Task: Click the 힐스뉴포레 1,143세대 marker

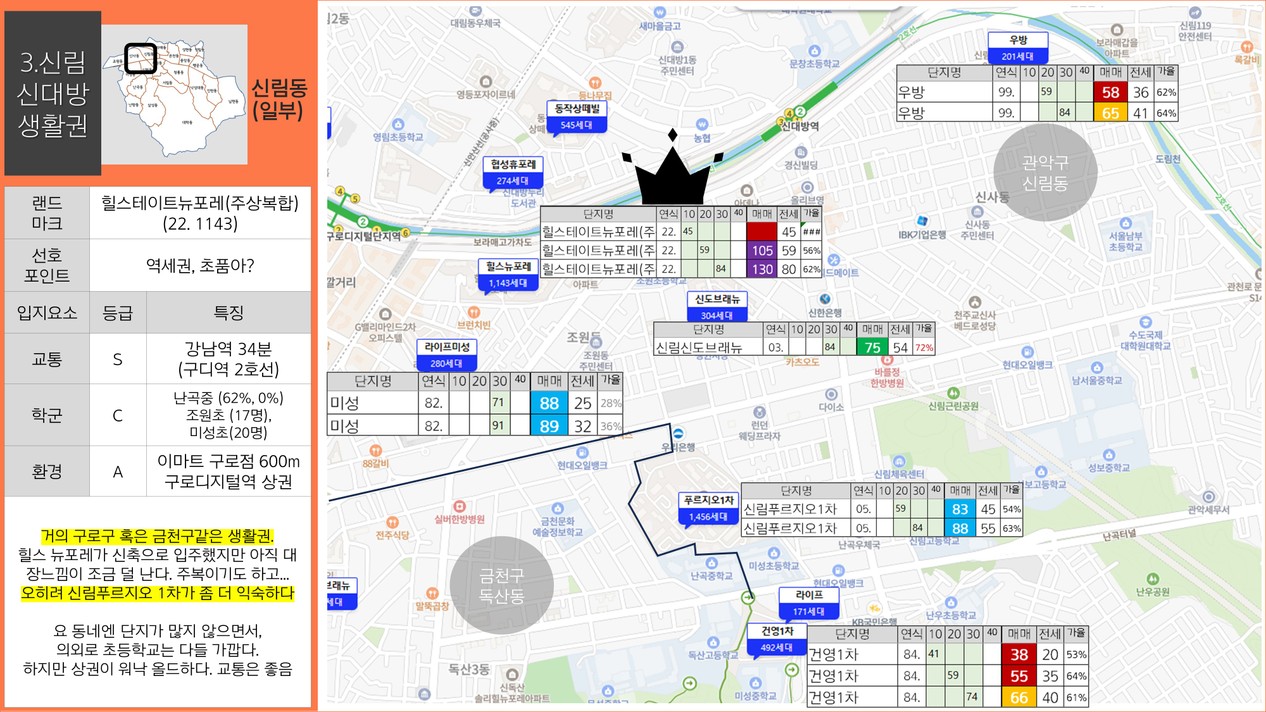Action: [x=508, y=275]
